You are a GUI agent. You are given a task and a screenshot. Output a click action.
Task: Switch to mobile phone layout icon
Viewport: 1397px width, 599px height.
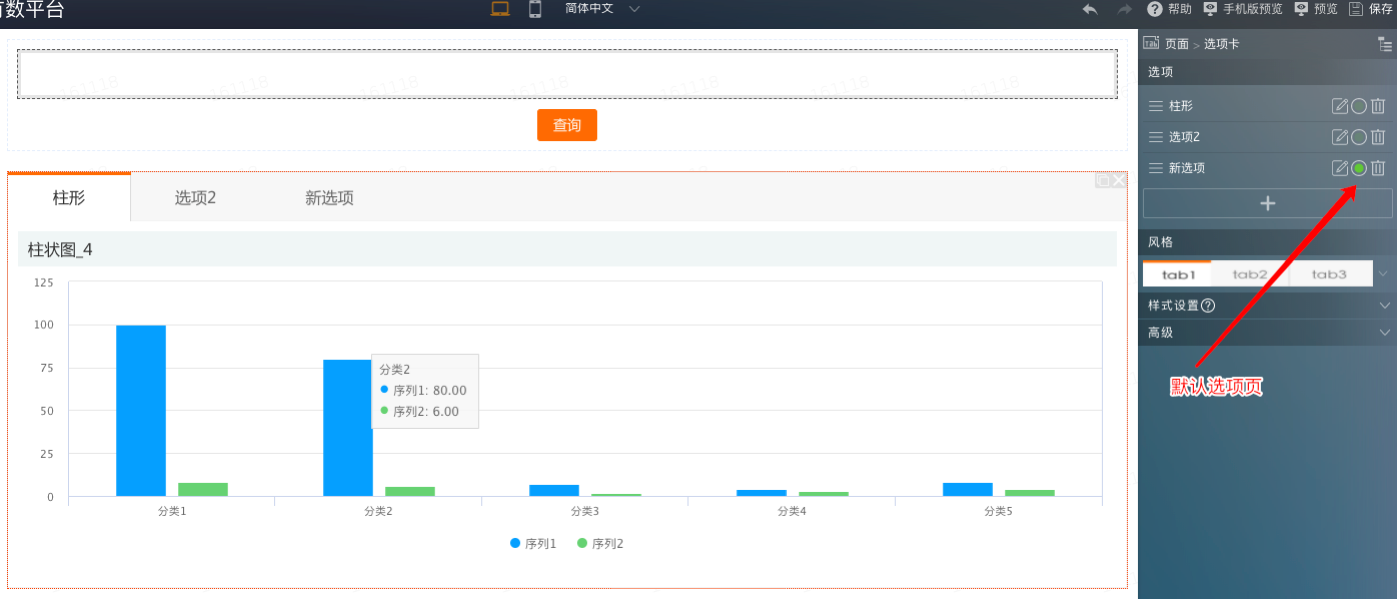pyautogui.click(x=535, y=9)
